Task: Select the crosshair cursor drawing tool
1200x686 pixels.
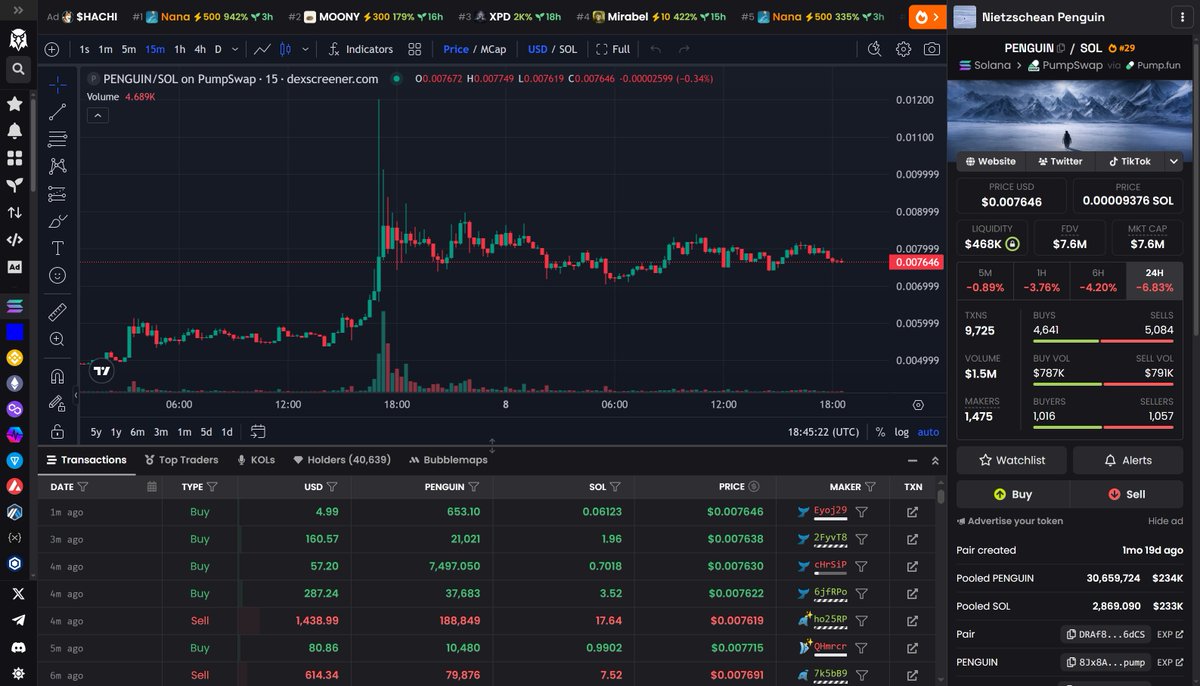Action: point(58,85)
